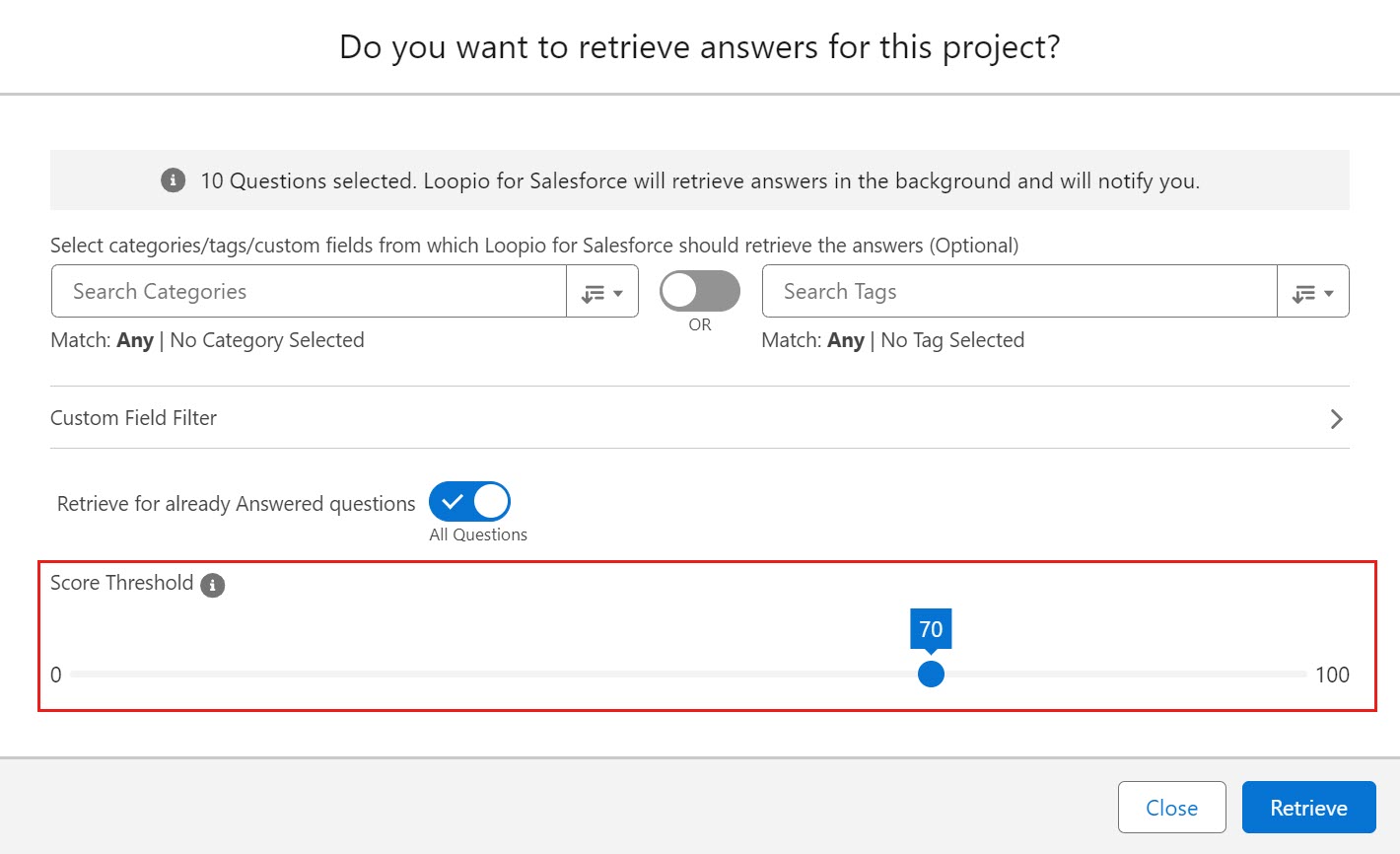Click the 100 maximum label of the slider

pos(1332,676)
